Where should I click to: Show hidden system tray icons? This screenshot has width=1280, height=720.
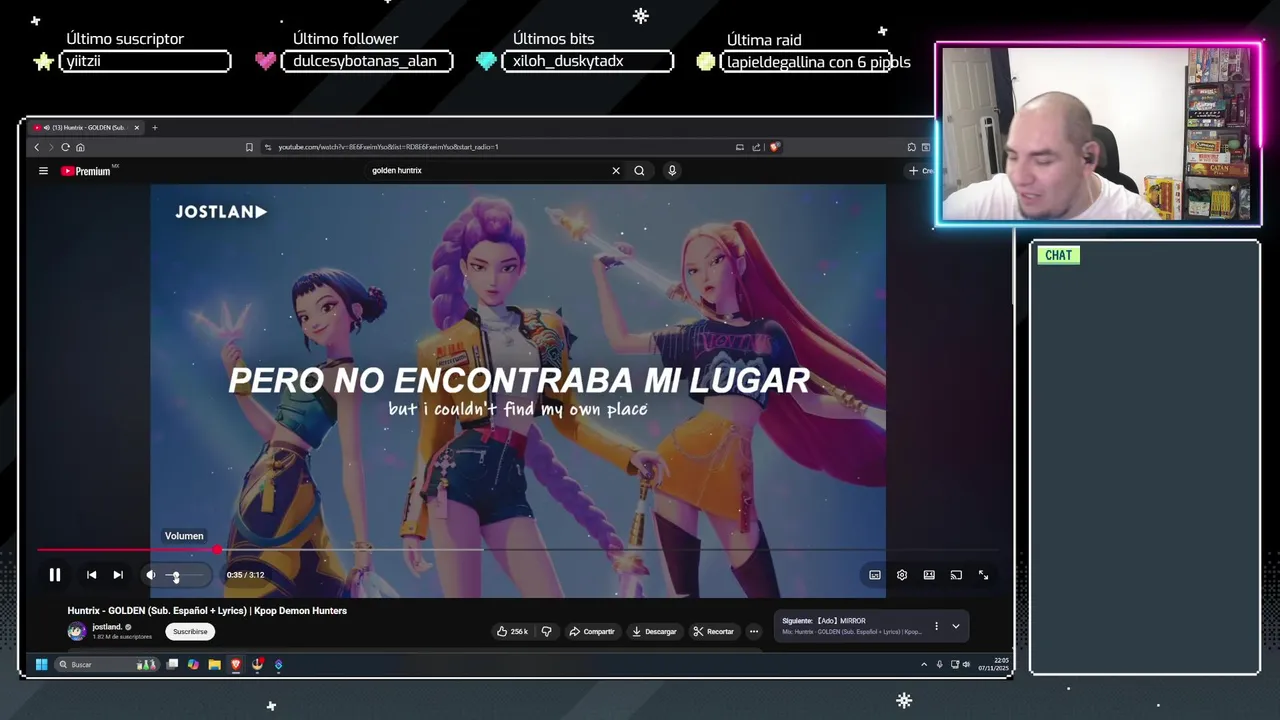924,664
